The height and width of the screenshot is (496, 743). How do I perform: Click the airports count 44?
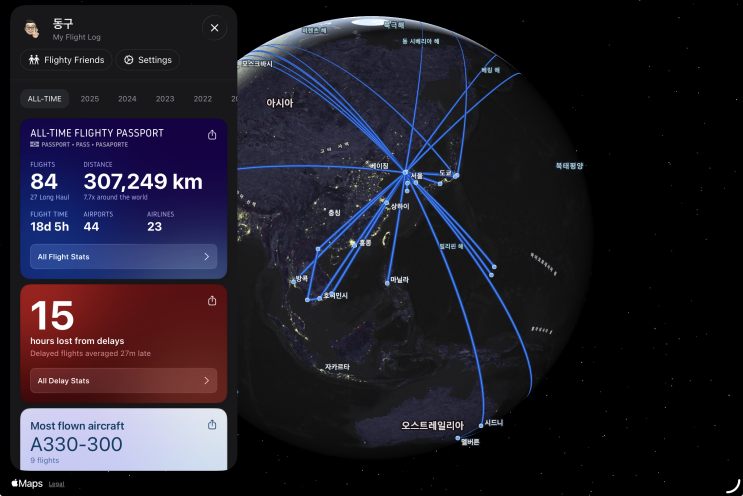91,227
